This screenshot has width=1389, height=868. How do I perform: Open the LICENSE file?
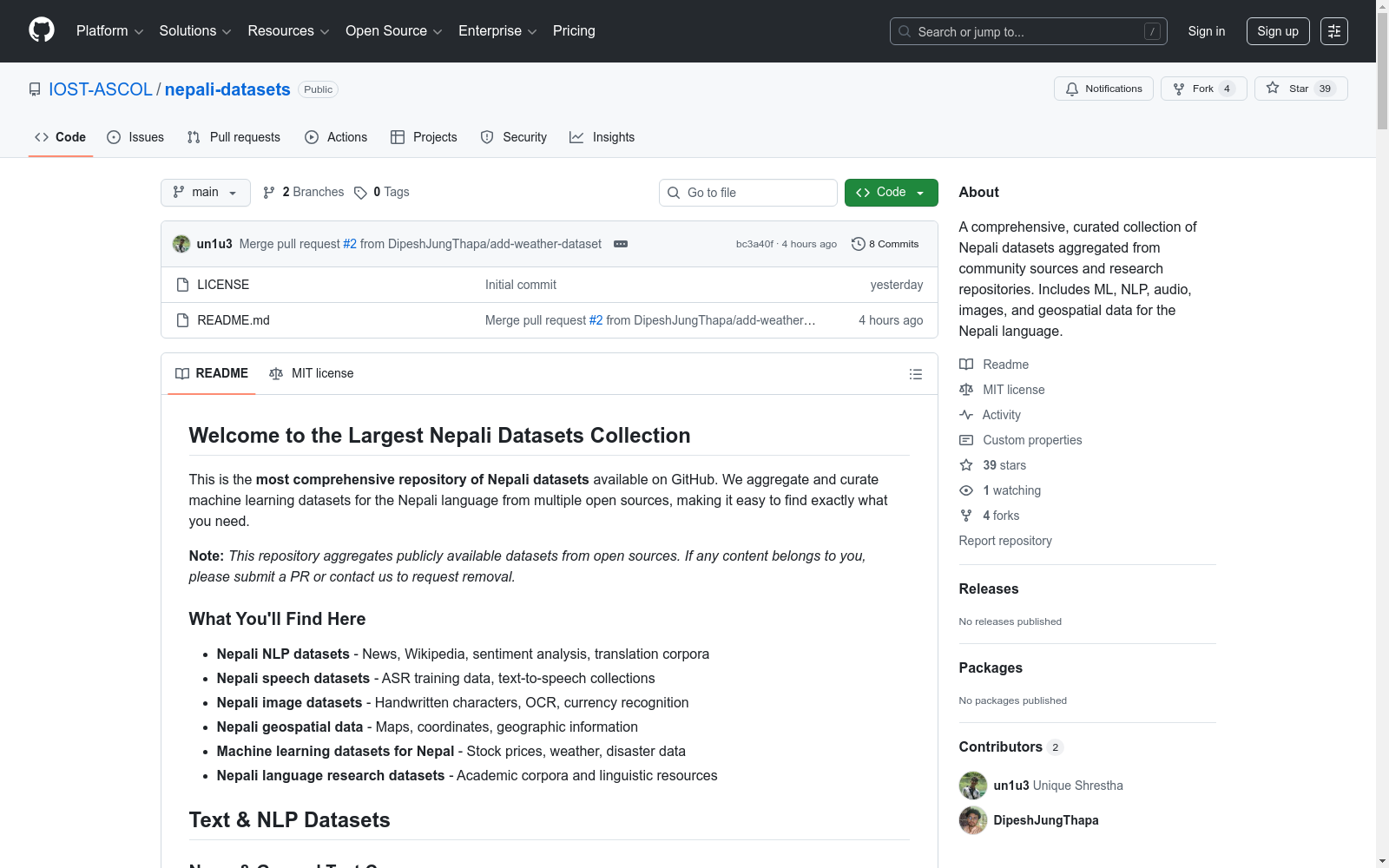tap(223, 285)
